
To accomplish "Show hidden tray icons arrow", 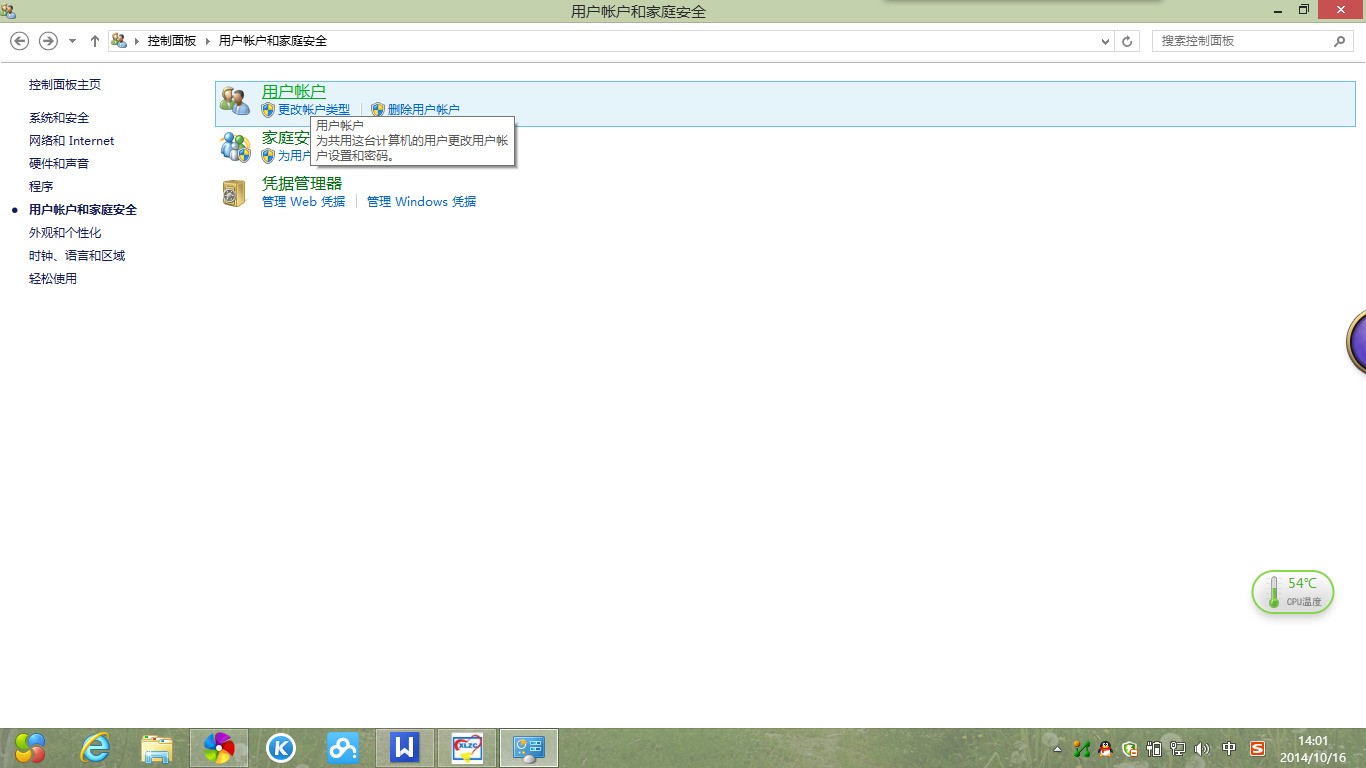I will (x=1058, y=749).
